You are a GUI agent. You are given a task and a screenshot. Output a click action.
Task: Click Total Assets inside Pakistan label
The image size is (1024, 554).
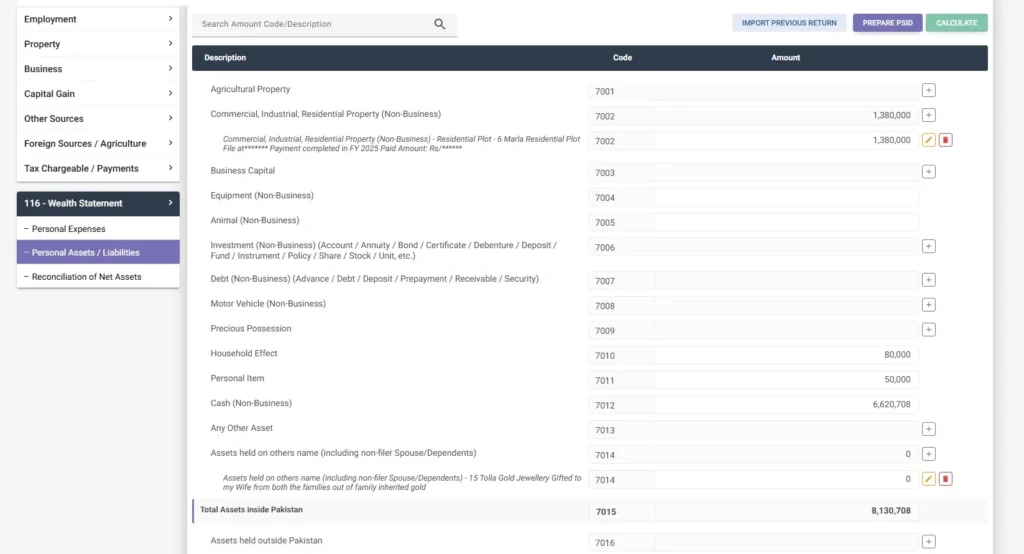[251, 510]
